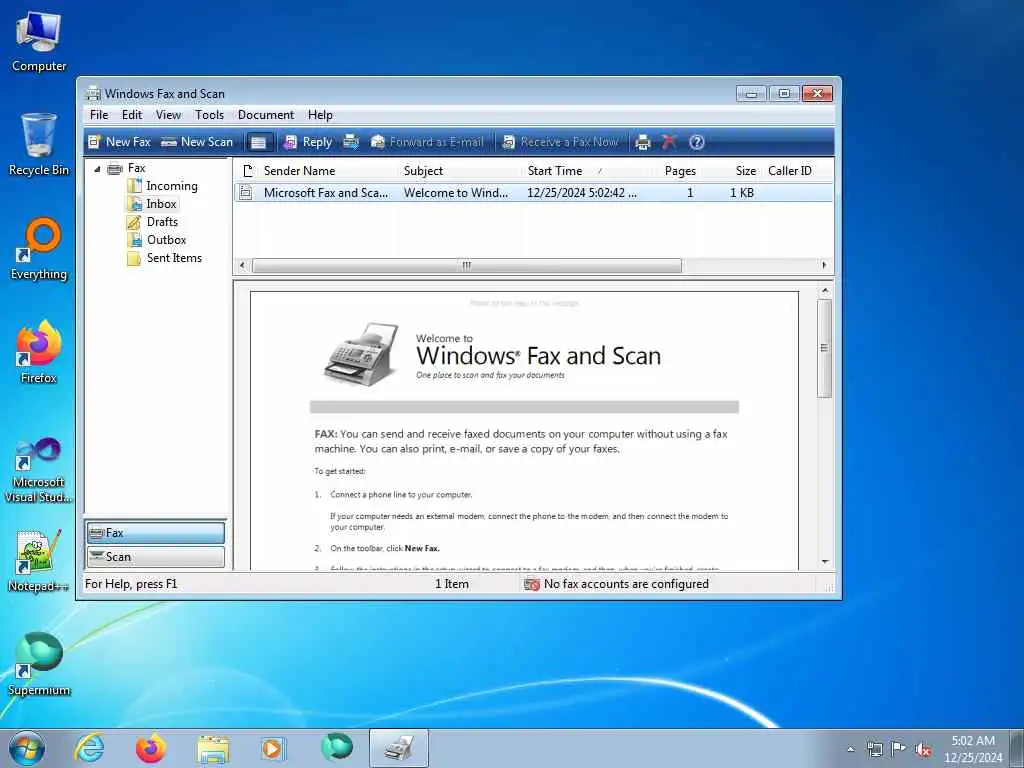
Task: Click the fax item icon in message row
Action: 246,193
